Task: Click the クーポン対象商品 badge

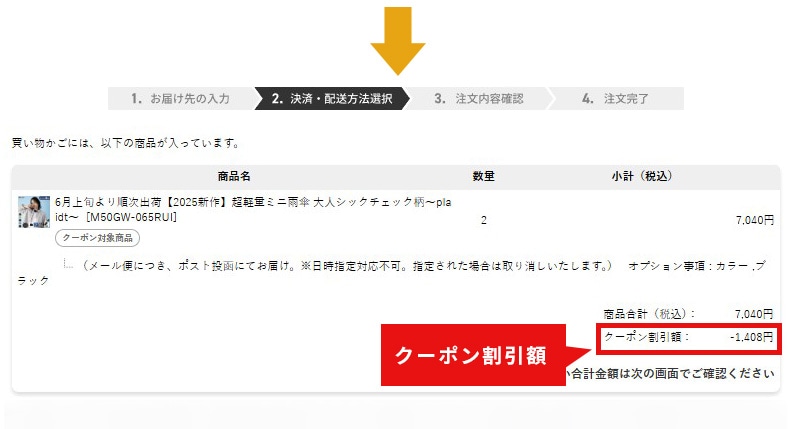Action: (97, 238)
